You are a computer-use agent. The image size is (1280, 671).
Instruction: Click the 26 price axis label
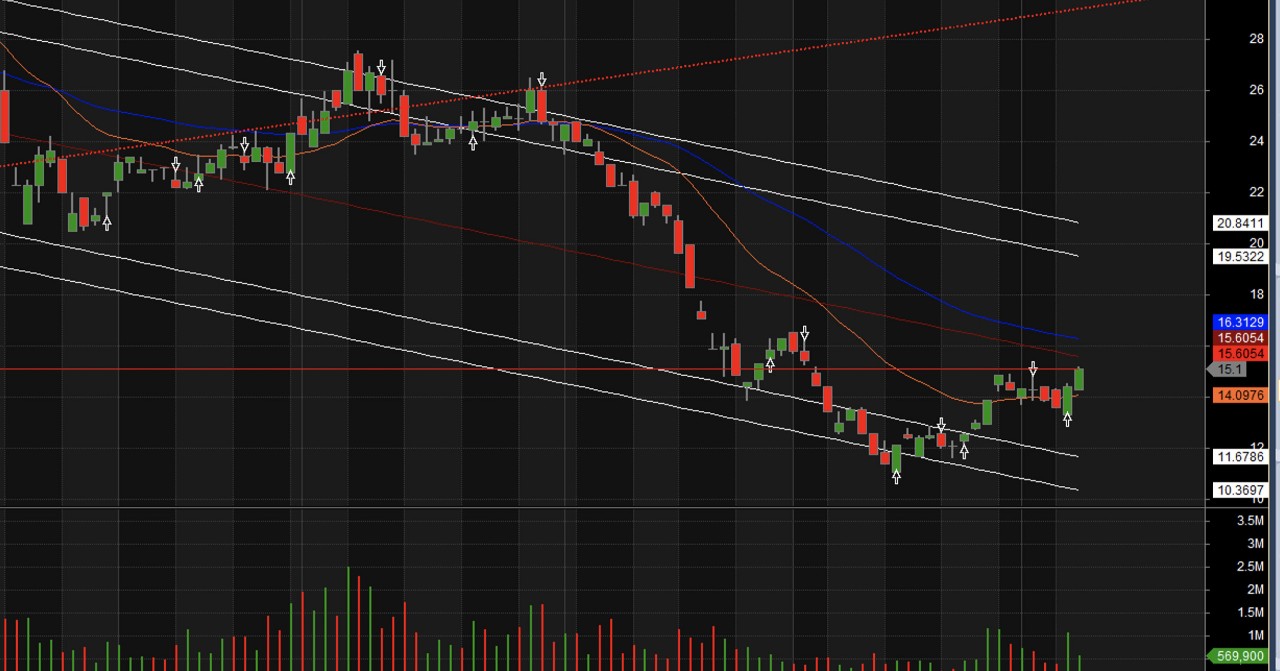click(x=1257, y=90)
